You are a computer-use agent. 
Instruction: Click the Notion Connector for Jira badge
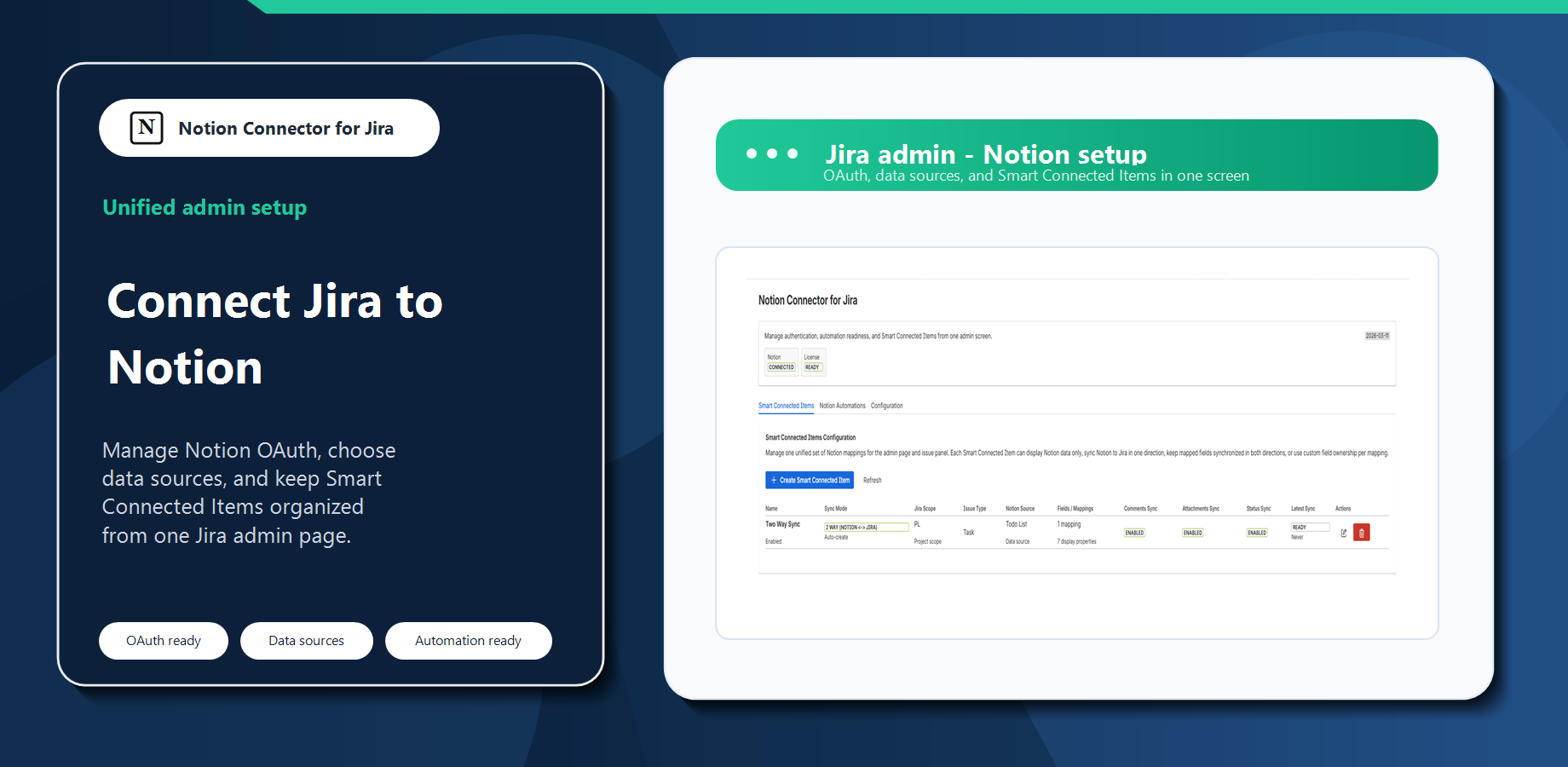coord(269,128)
